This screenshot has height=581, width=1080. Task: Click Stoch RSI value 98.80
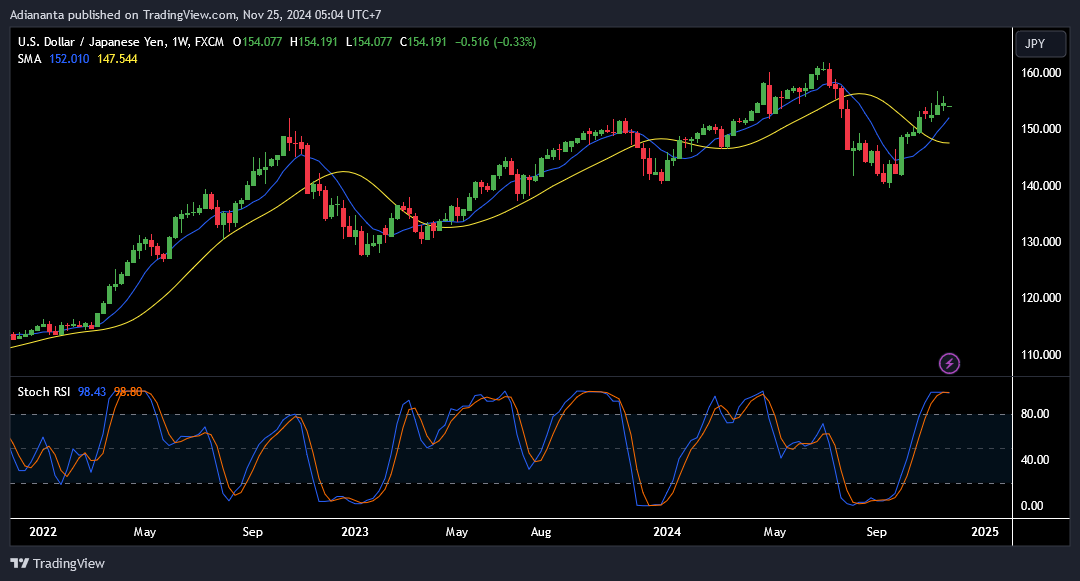[128, 392]
